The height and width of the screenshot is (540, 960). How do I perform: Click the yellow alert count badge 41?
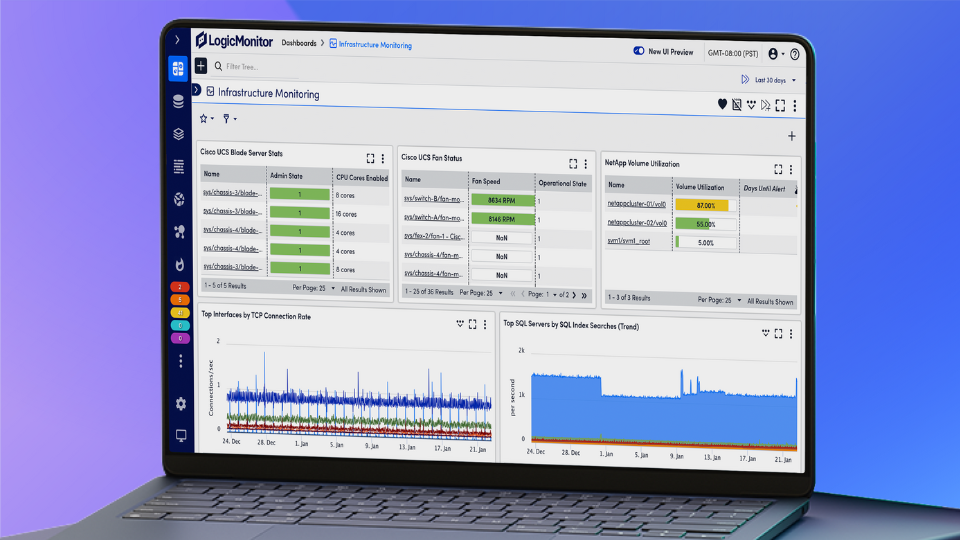click(x=180, y=312)
